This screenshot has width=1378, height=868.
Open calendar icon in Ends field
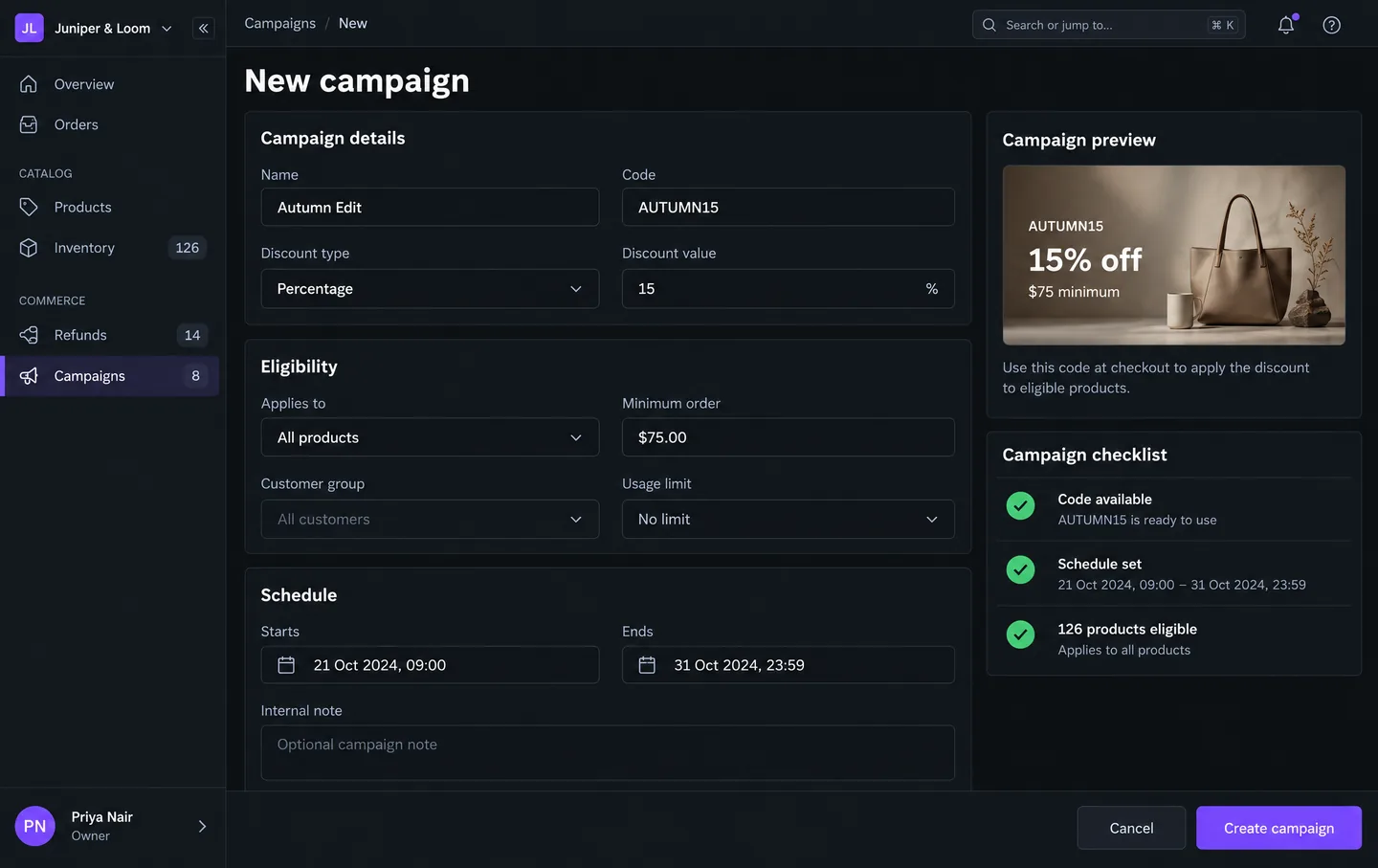click(x=647, y=665)
